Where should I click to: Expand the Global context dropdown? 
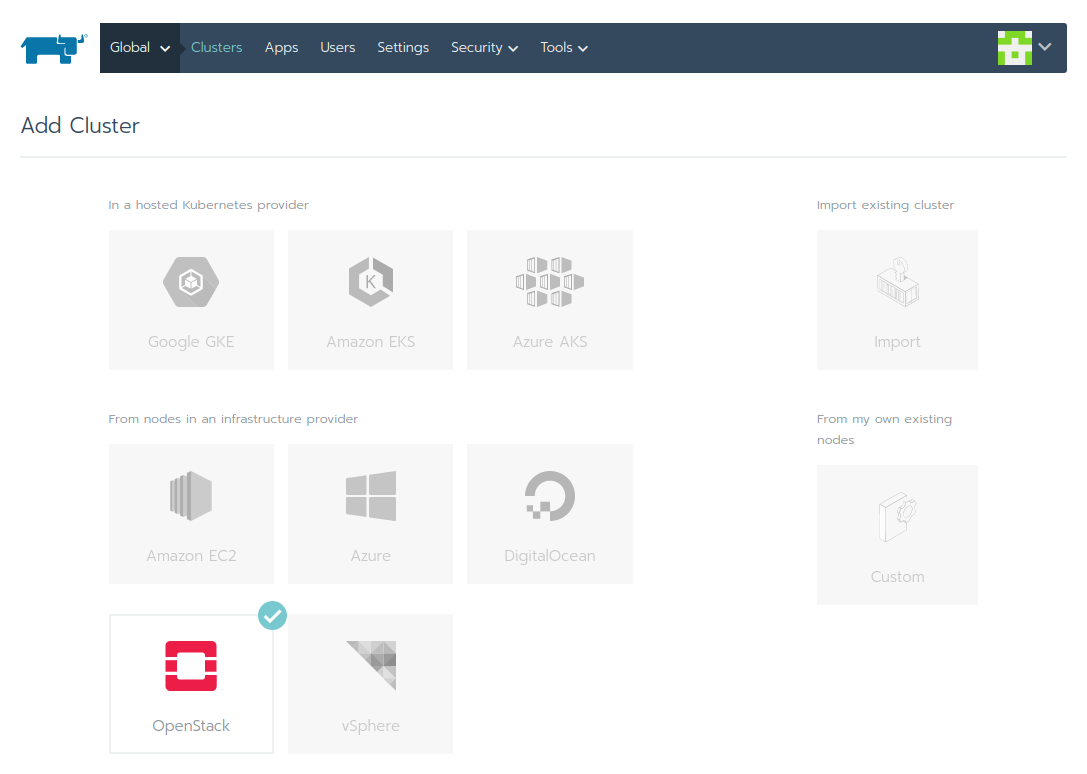139,47
